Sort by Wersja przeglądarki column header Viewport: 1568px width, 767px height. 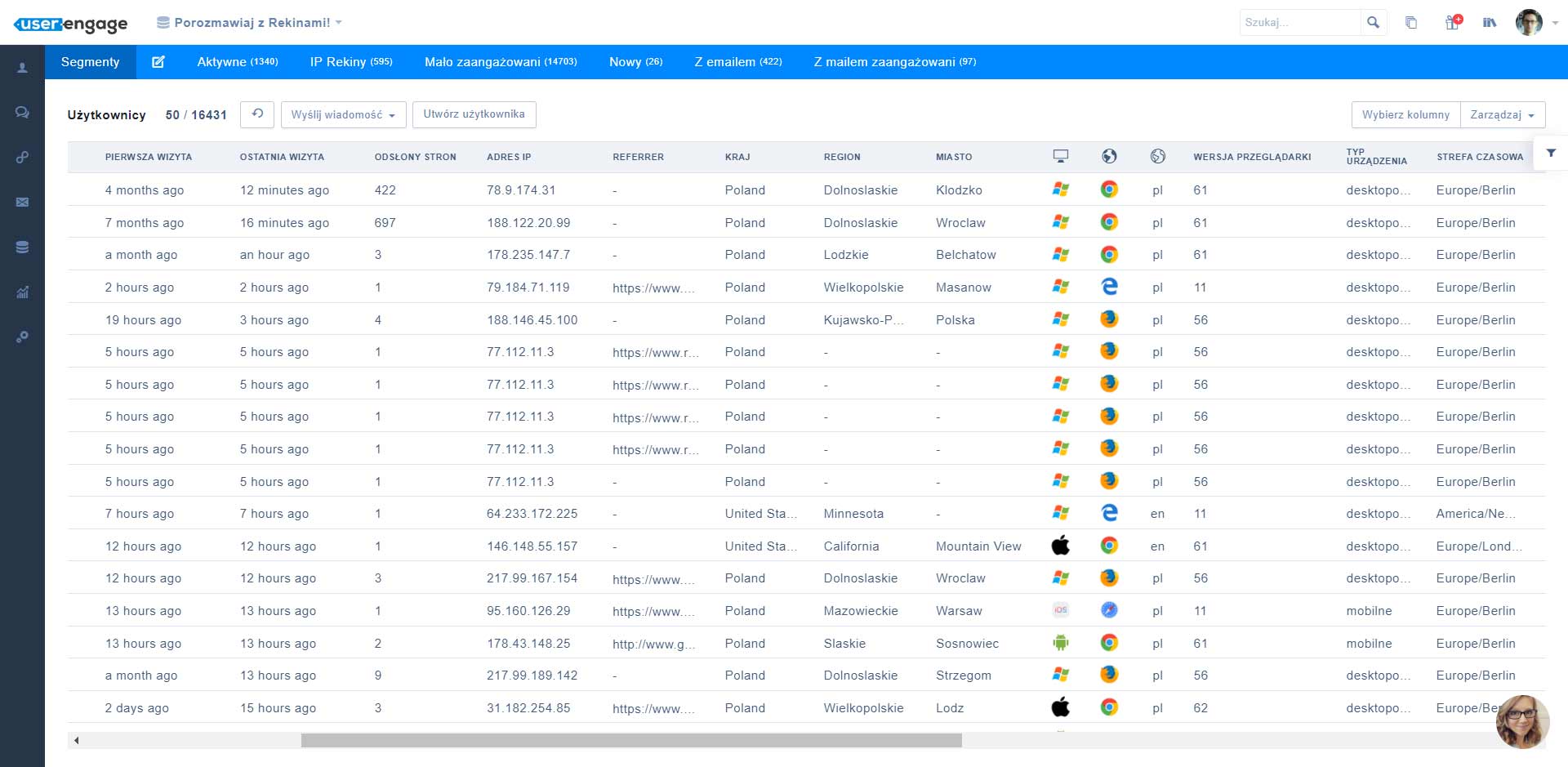[x=1252, y=157]
